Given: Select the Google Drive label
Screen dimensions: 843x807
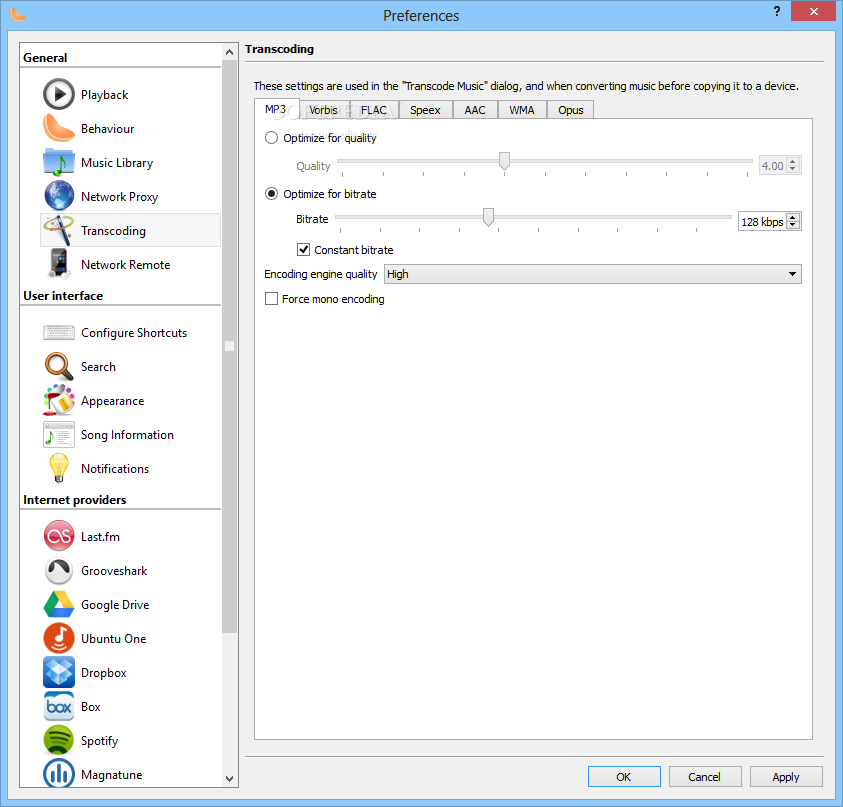Looking at the screenshot, I should [115, 605].
